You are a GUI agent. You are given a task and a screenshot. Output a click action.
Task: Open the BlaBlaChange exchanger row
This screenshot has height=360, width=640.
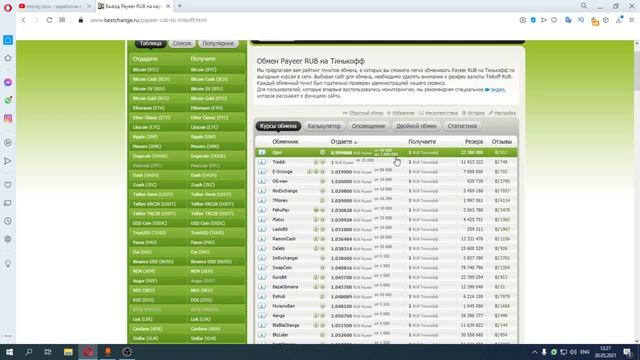coord(386,325)
